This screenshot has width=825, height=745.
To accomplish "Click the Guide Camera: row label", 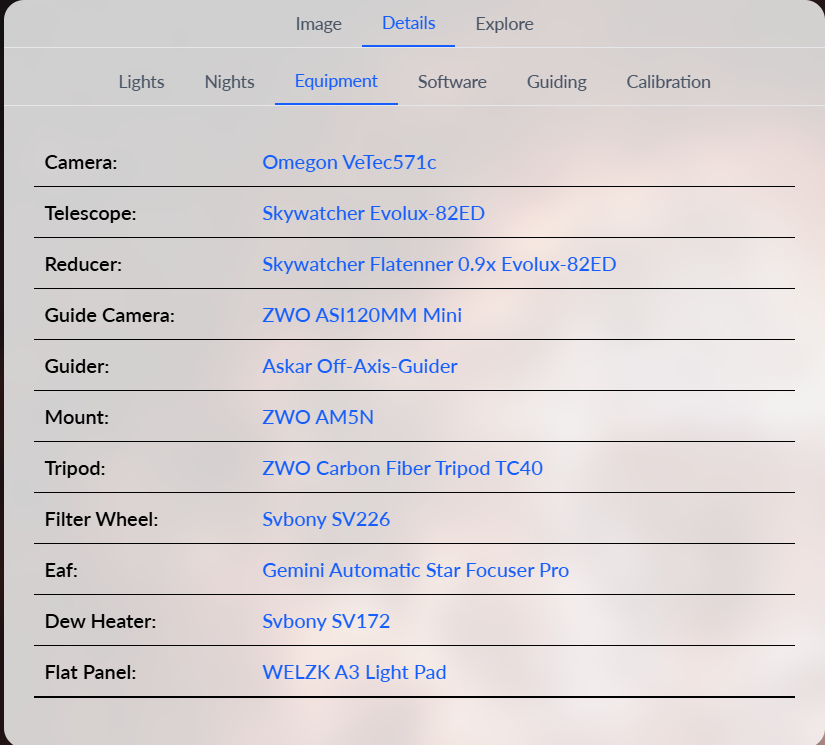I will [109, 315].
